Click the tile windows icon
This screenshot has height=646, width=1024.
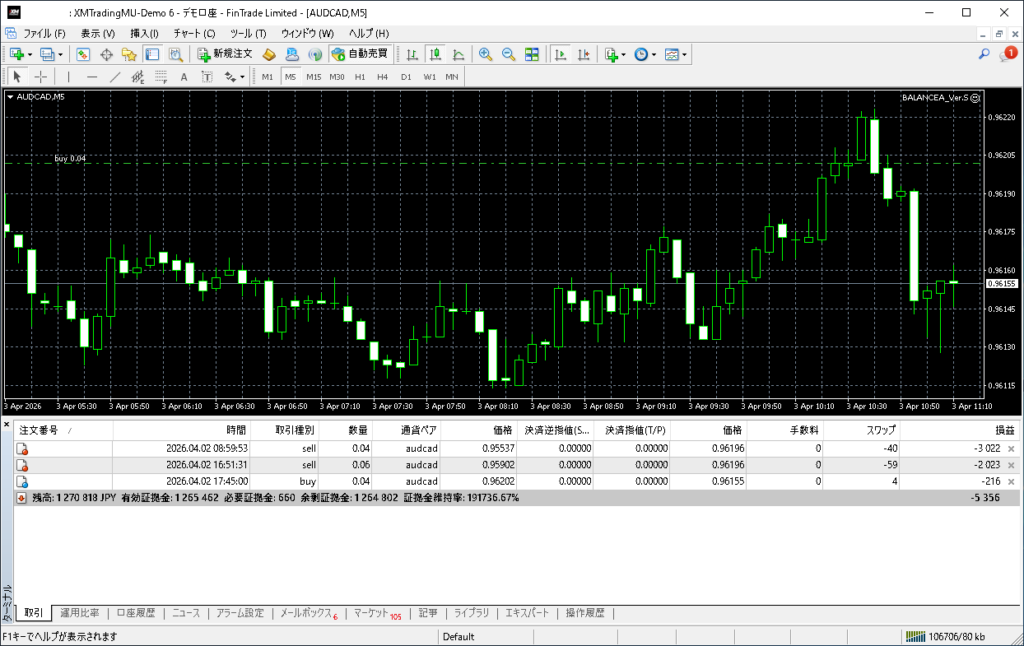(x=532, y=54)
